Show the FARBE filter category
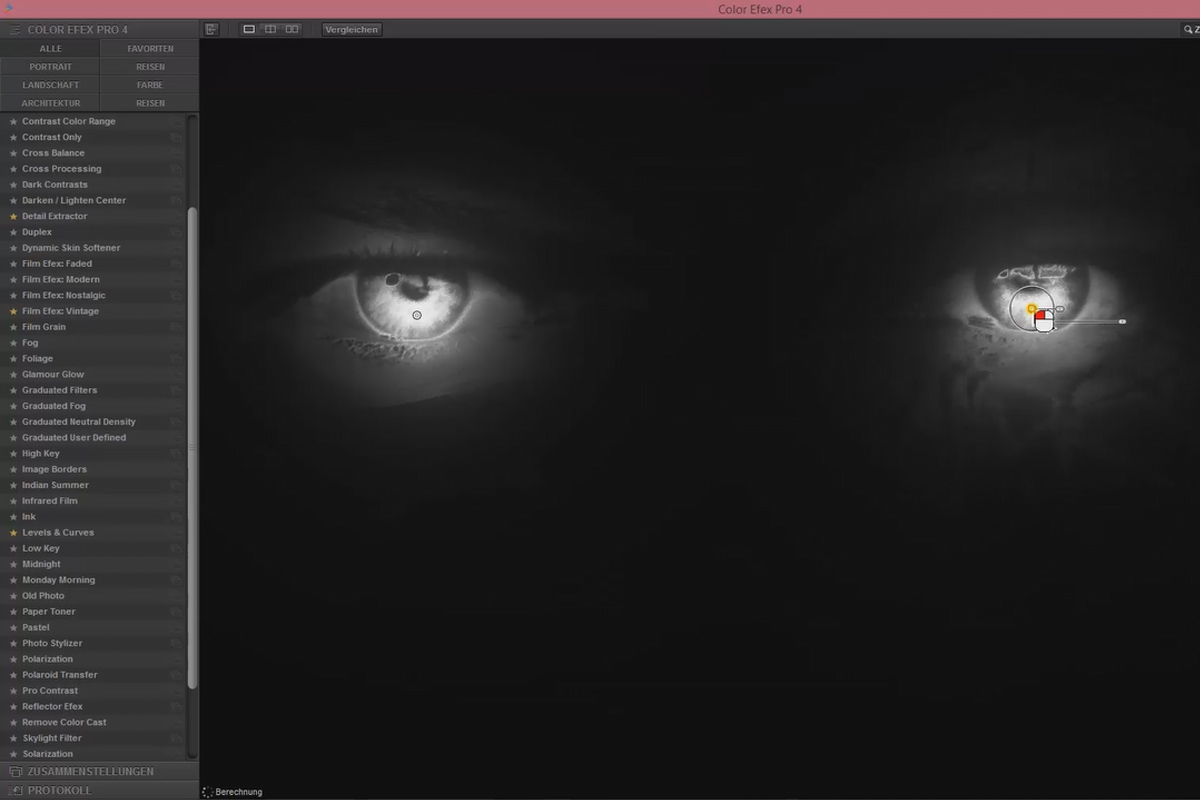This screenshot has width=1200, height=800. pos(150,85)
